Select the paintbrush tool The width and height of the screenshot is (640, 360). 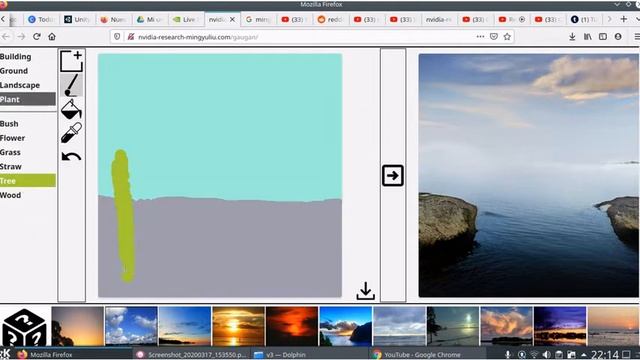click(x=71, y=85)
